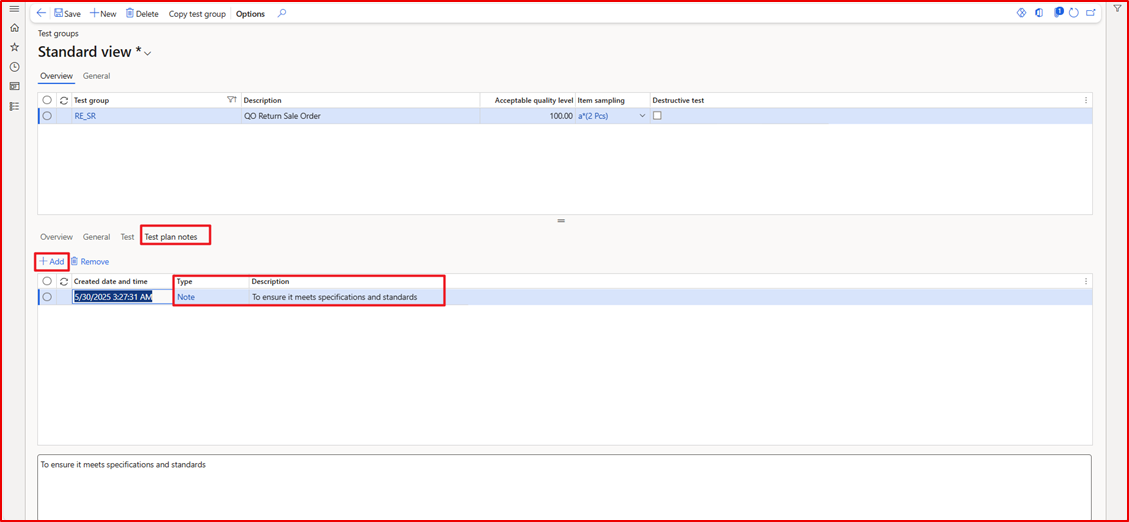Open the Options menu
The height and width of the screenshot is (522, 1129).
coord(250,14)
